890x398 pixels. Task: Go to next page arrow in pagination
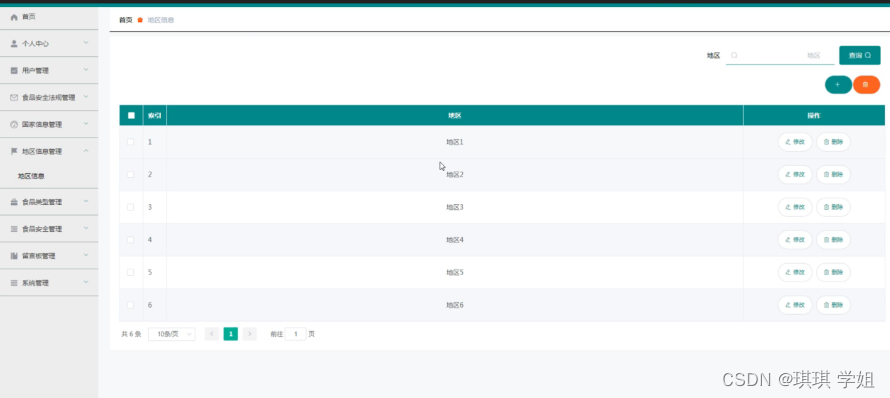[250, 334]
